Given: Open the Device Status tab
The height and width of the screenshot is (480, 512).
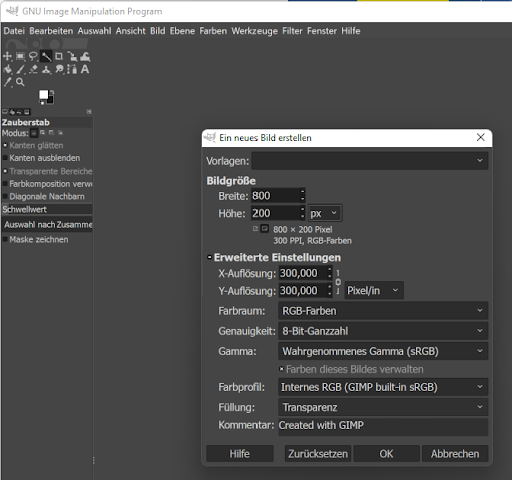Looking at the screenshot, I should tap(12, 112).
